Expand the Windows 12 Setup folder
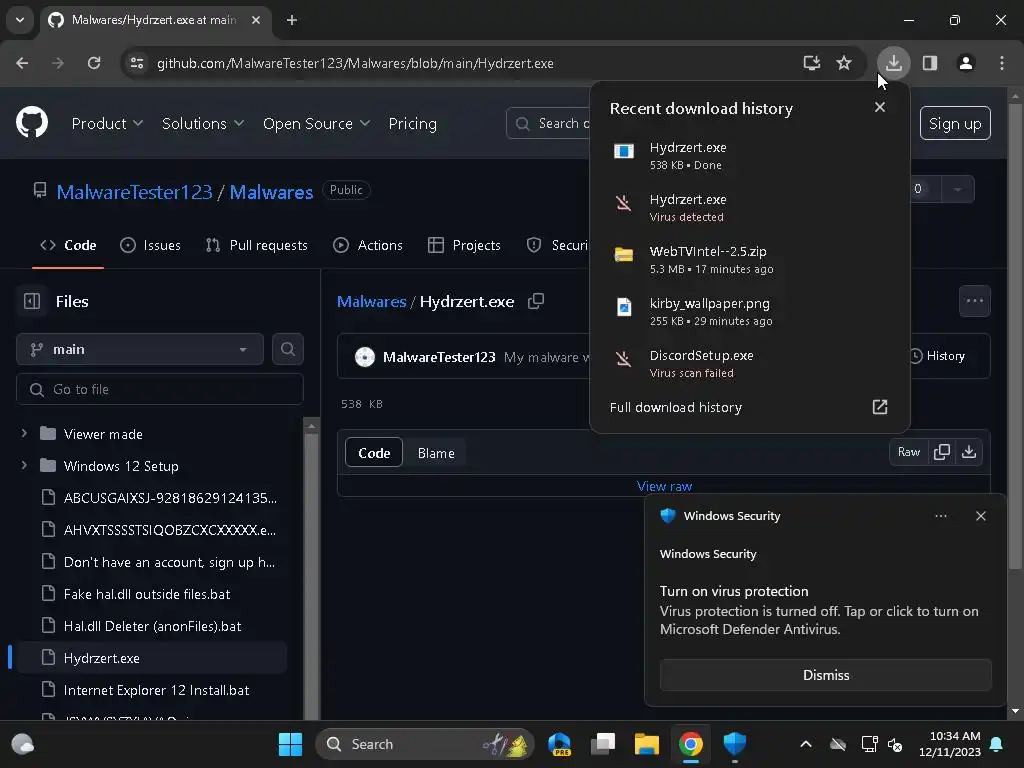1024x768 pixels. click(24, 466)
